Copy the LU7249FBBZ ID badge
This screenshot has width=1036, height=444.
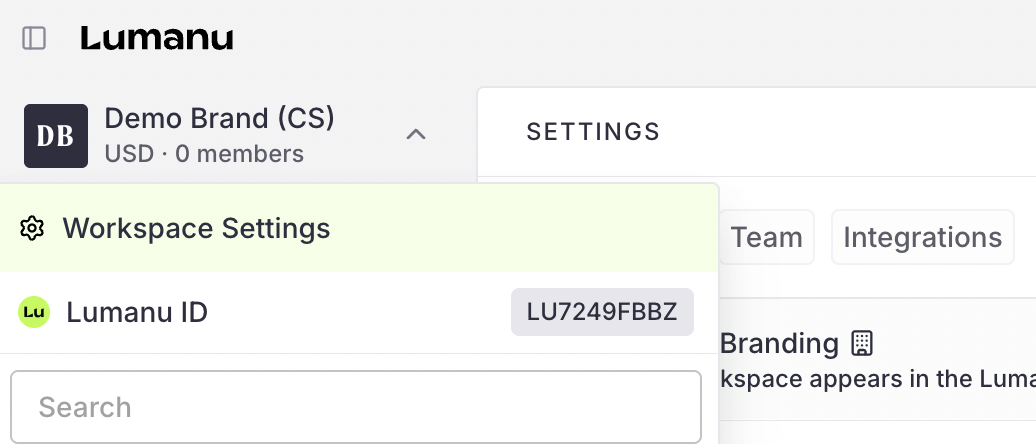point(601,313)
